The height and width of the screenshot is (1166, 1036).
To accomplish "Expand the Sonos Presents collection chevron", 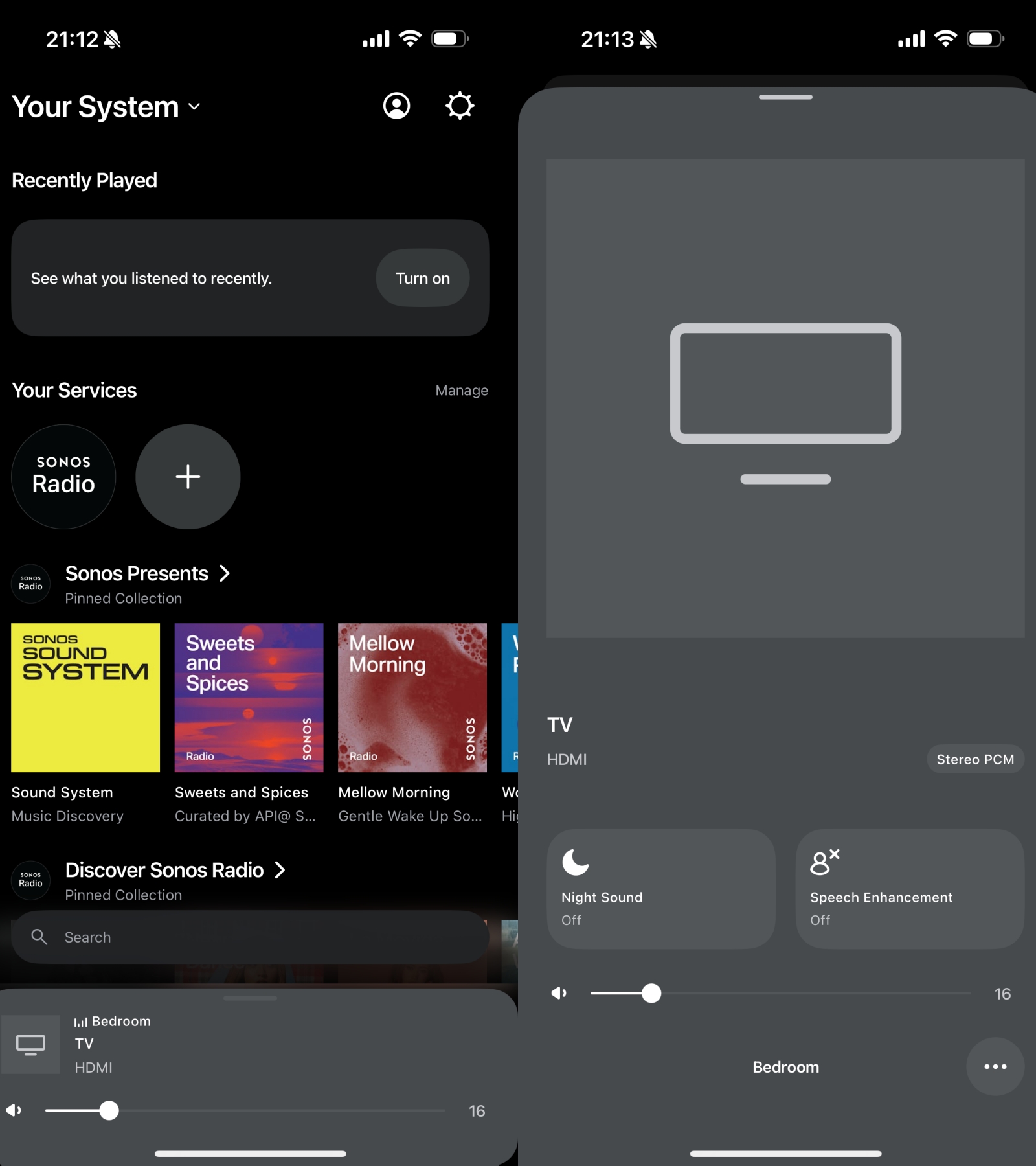I will click(225, 573).
